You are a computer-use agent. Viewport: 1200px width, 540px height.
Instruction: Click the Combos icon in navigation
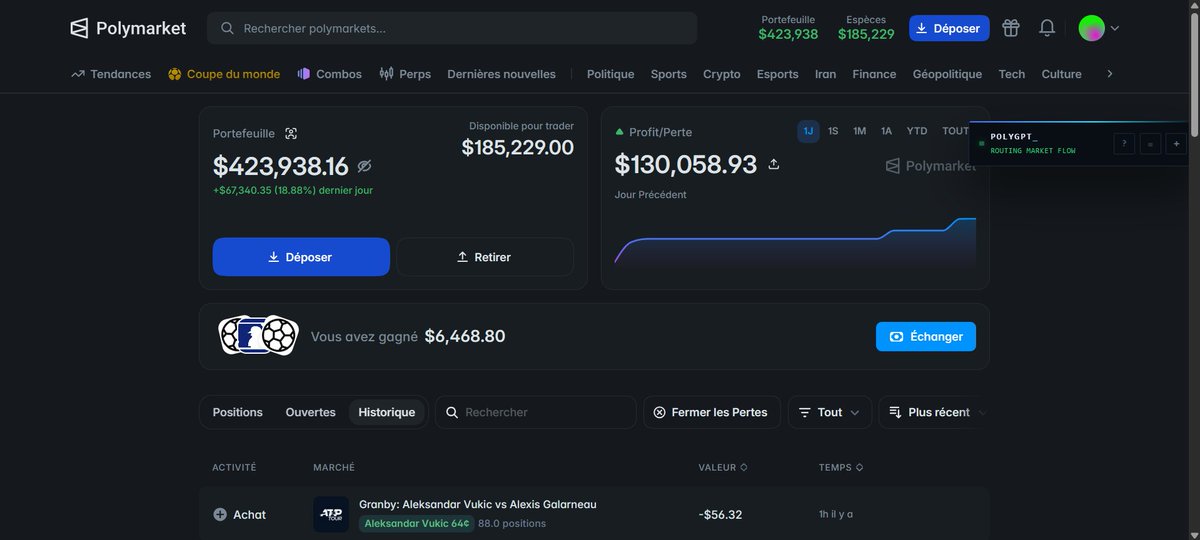304,74
